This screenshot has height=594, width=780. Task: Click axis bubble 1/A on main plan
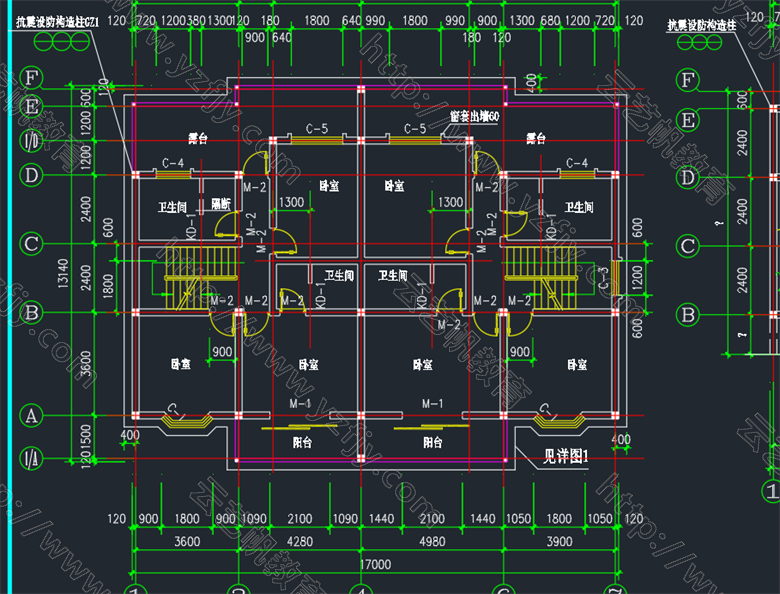pyautogui.click(x=31, y=459)
